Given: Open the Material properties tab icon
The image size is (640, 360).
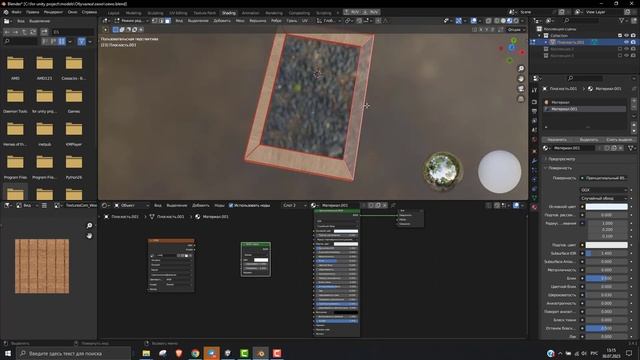Looking at the screenshot, I should click(534, 207).
